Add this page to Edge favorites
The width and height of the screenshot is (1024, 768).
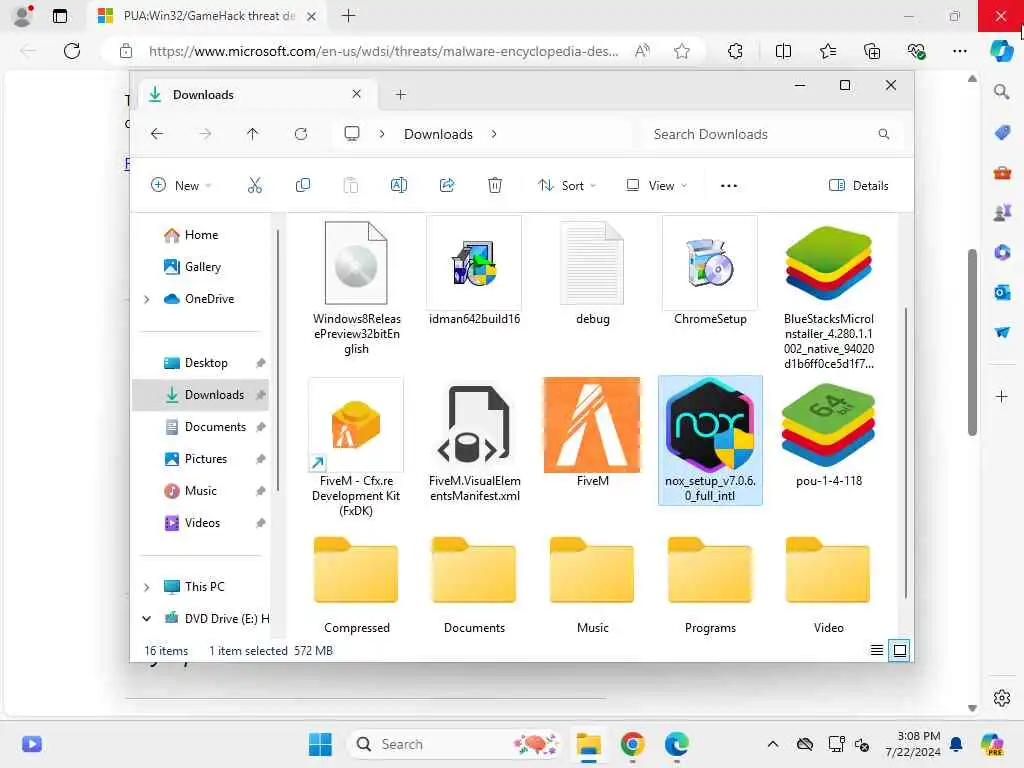pos(682,51)
